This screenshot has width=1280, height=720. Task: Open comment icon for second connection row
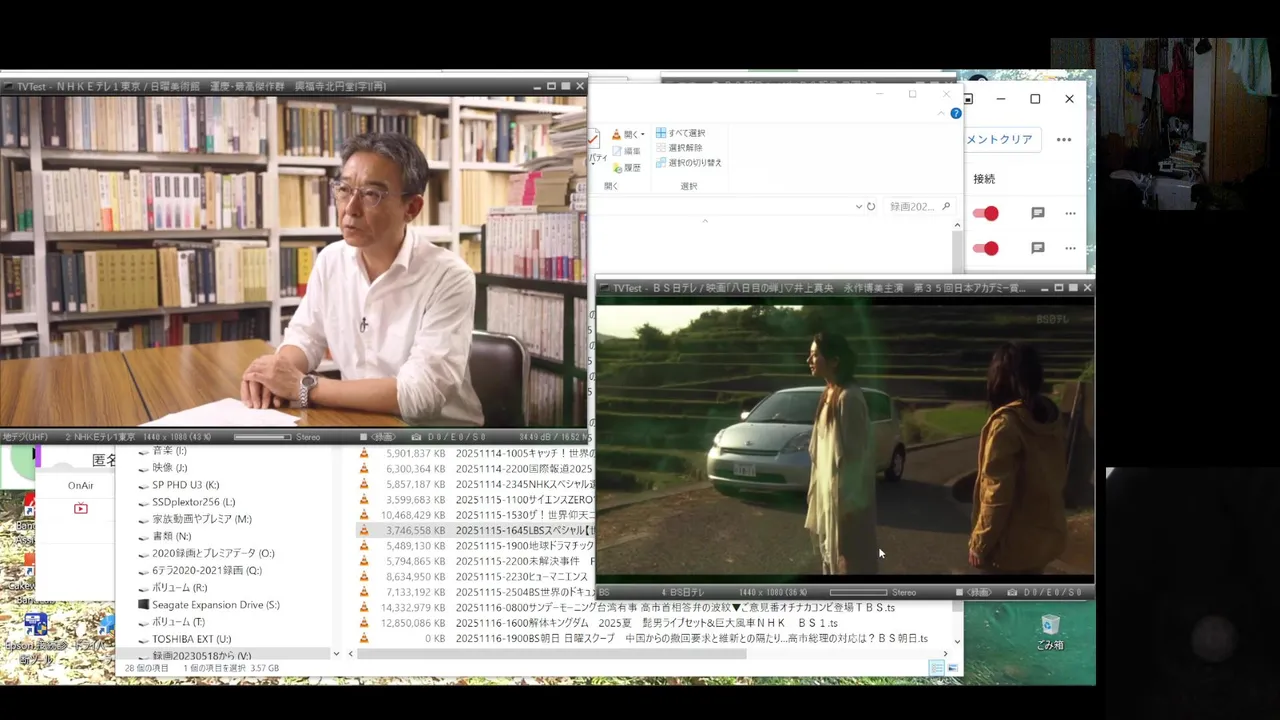tap(1038, 248)
